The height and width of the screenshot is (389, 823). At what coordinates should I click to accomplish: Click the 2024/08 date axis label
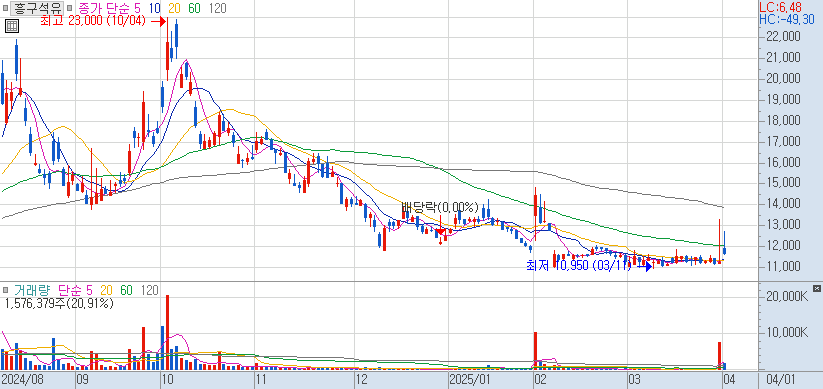pyautogui.click(x=22, y=379)
